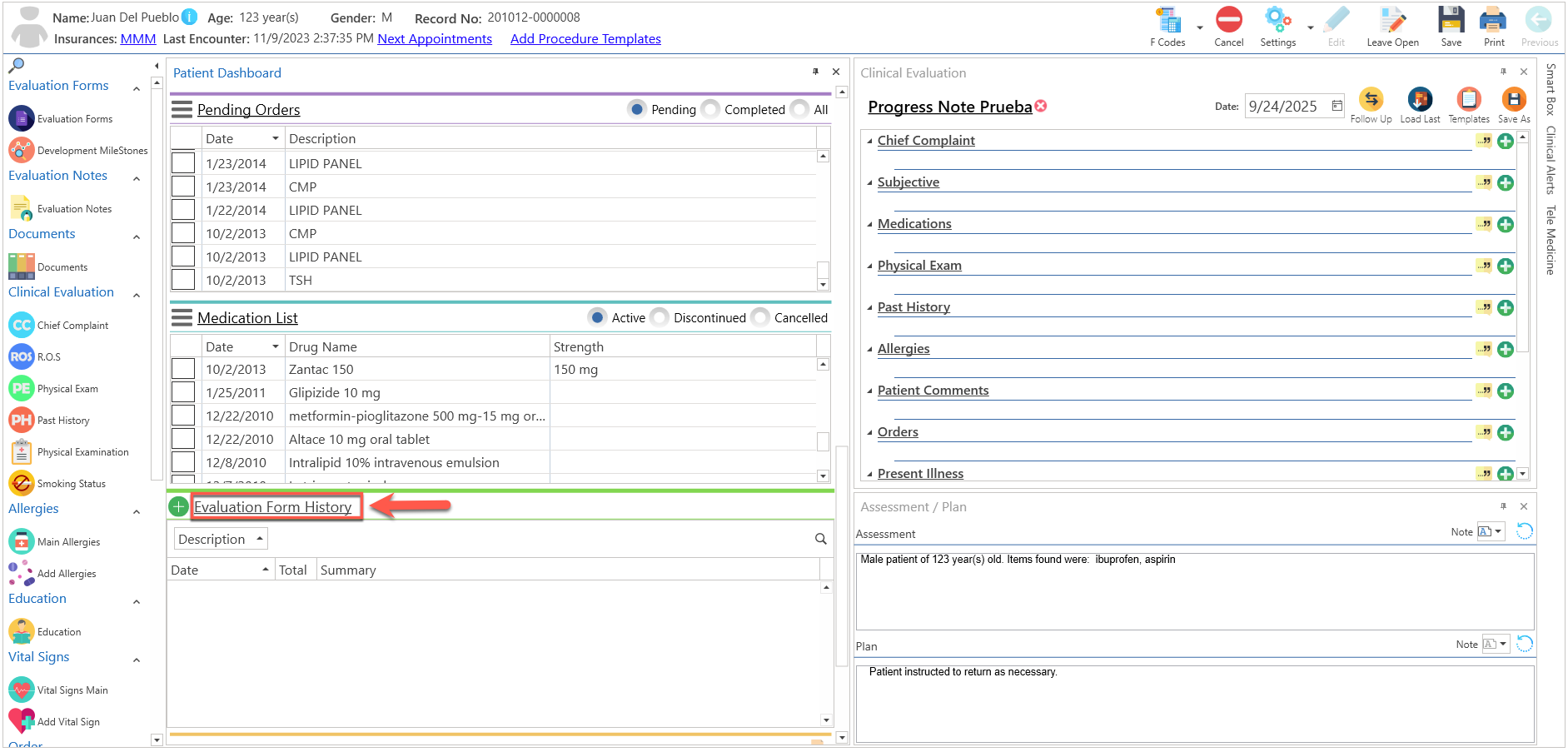
Task: Open the date picker dropdown
Action: point(1337,106)
